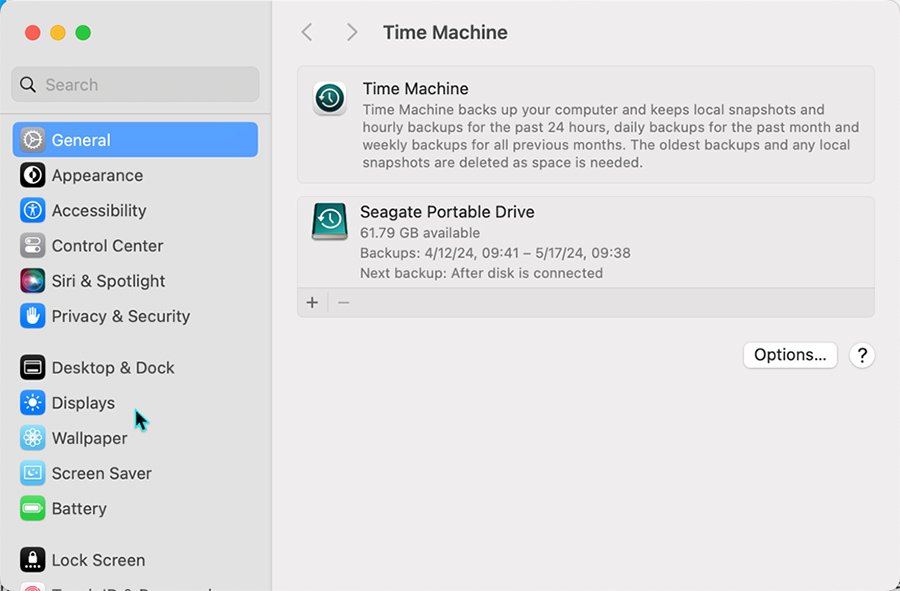This screenshot has width=900, height=591.
Task: Navigate forward with the right chevron
Action: point(351,32)
